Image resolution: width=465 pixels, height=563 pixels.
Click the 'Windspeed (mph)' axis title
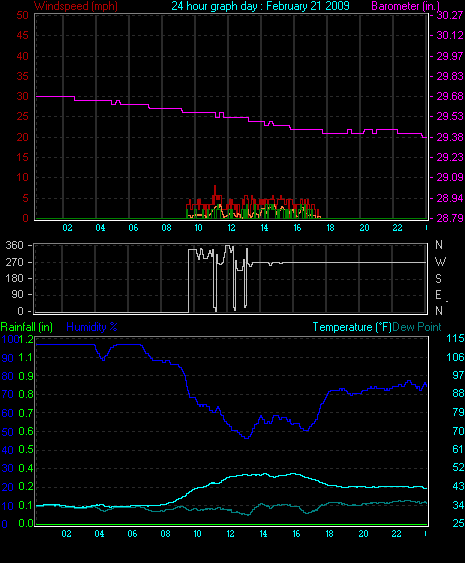76,6
